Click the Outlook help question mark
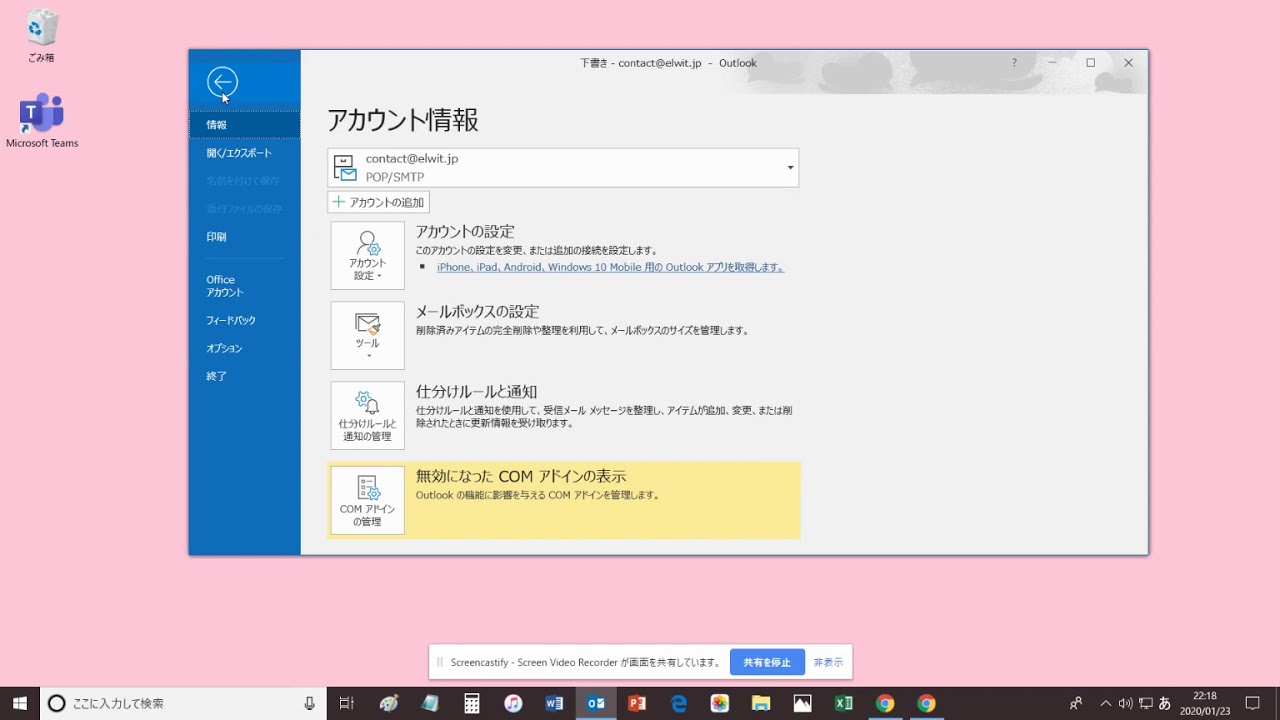This screenshot has height=720, width=1280. tap(1014, 63)
